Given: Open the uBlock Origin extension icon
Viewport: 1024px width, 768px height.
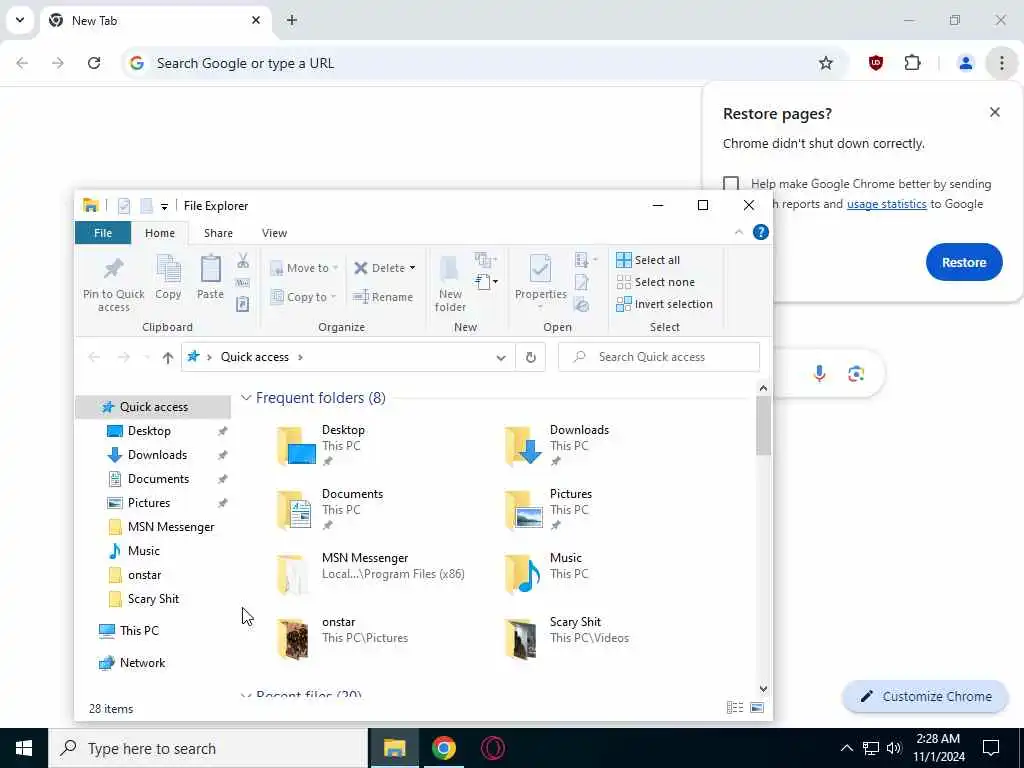Looking at the screenshot, I should 876,63.
